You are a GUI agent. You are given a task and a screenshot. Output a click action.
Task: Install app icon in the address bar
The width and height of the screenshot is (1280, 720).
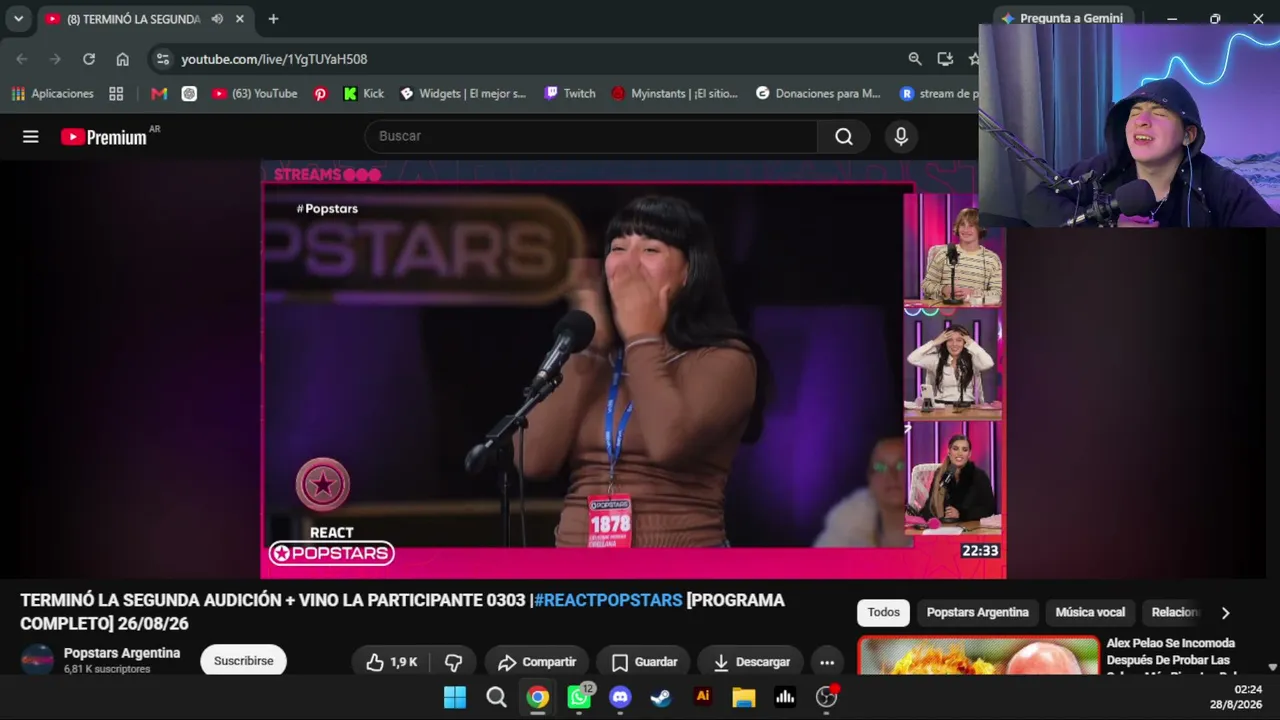(945, 59)
